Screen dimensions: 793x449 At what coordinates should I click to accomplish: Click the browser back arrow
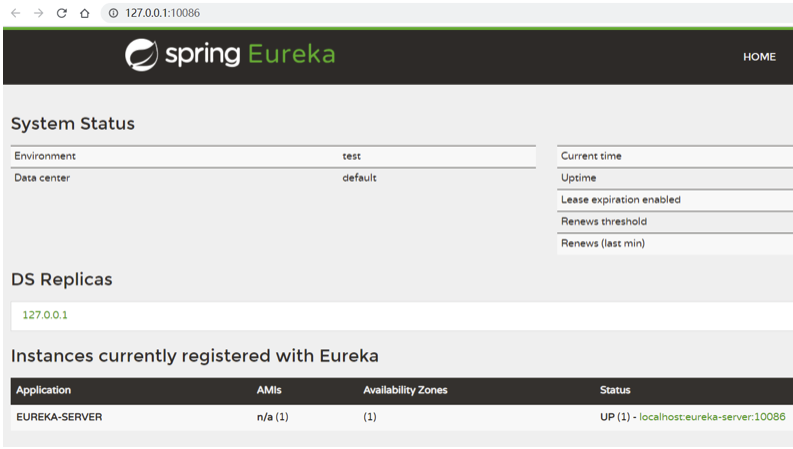[x=16, y=13]
